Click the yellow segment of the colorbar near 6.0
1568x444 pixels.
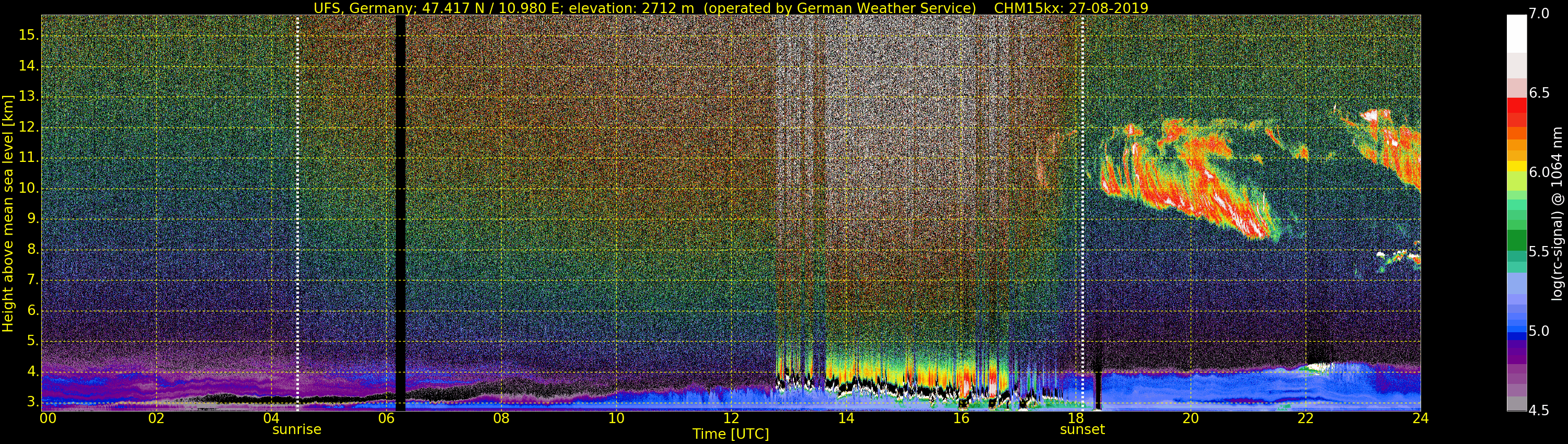[x=1516, y=166]
